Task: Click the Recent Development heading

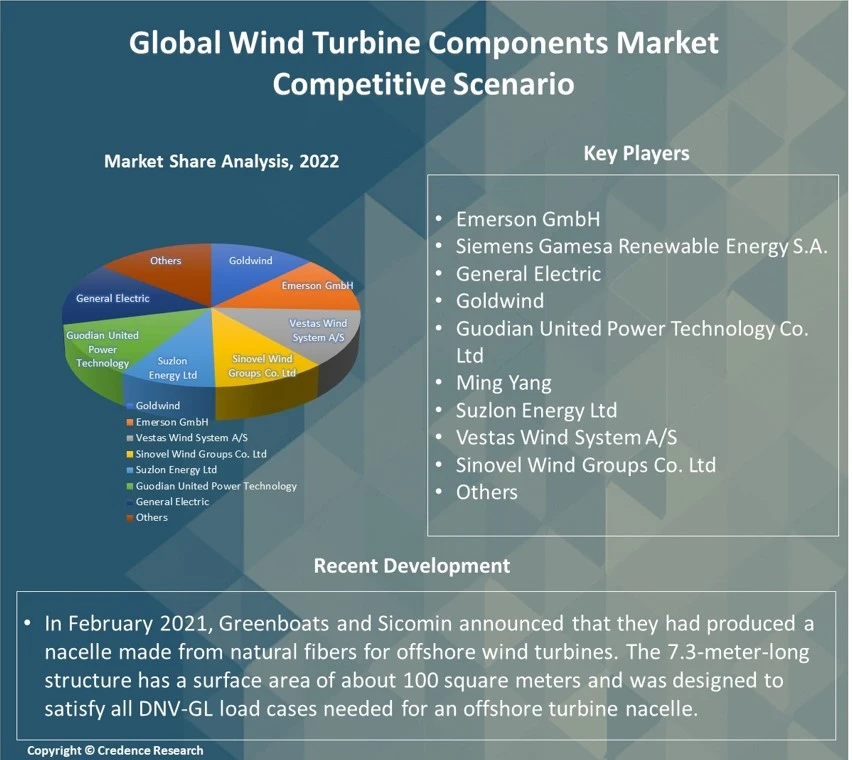Action: 411,566
